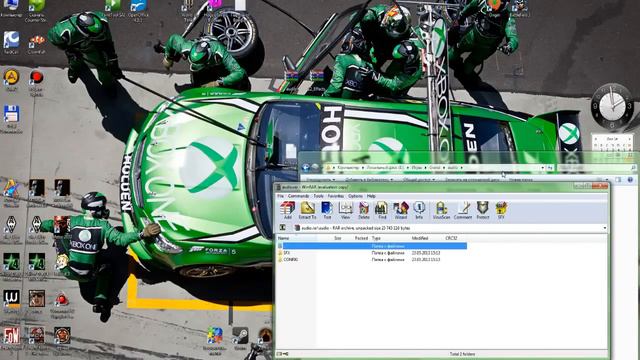Open the Options menu in WinRAR
This screenshot has height=360, width=640.
pyautogui.click(x=355, y=196)
